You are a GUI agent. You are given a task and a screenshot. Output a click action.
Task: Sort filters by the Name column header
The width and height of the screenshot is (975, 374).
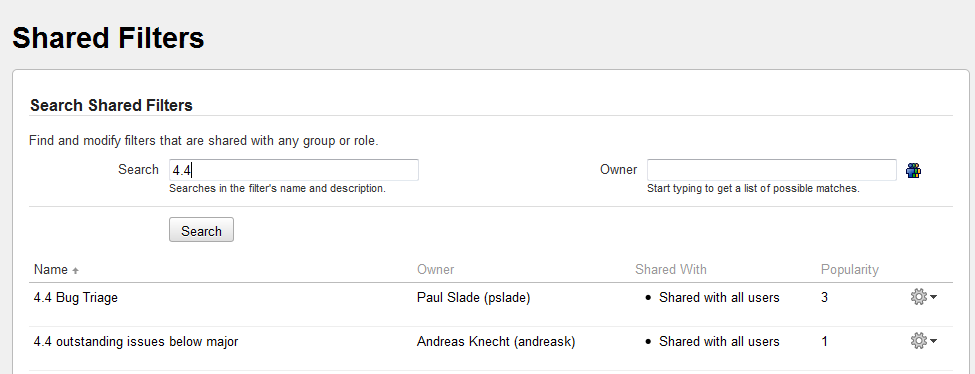tap(50, 269)
